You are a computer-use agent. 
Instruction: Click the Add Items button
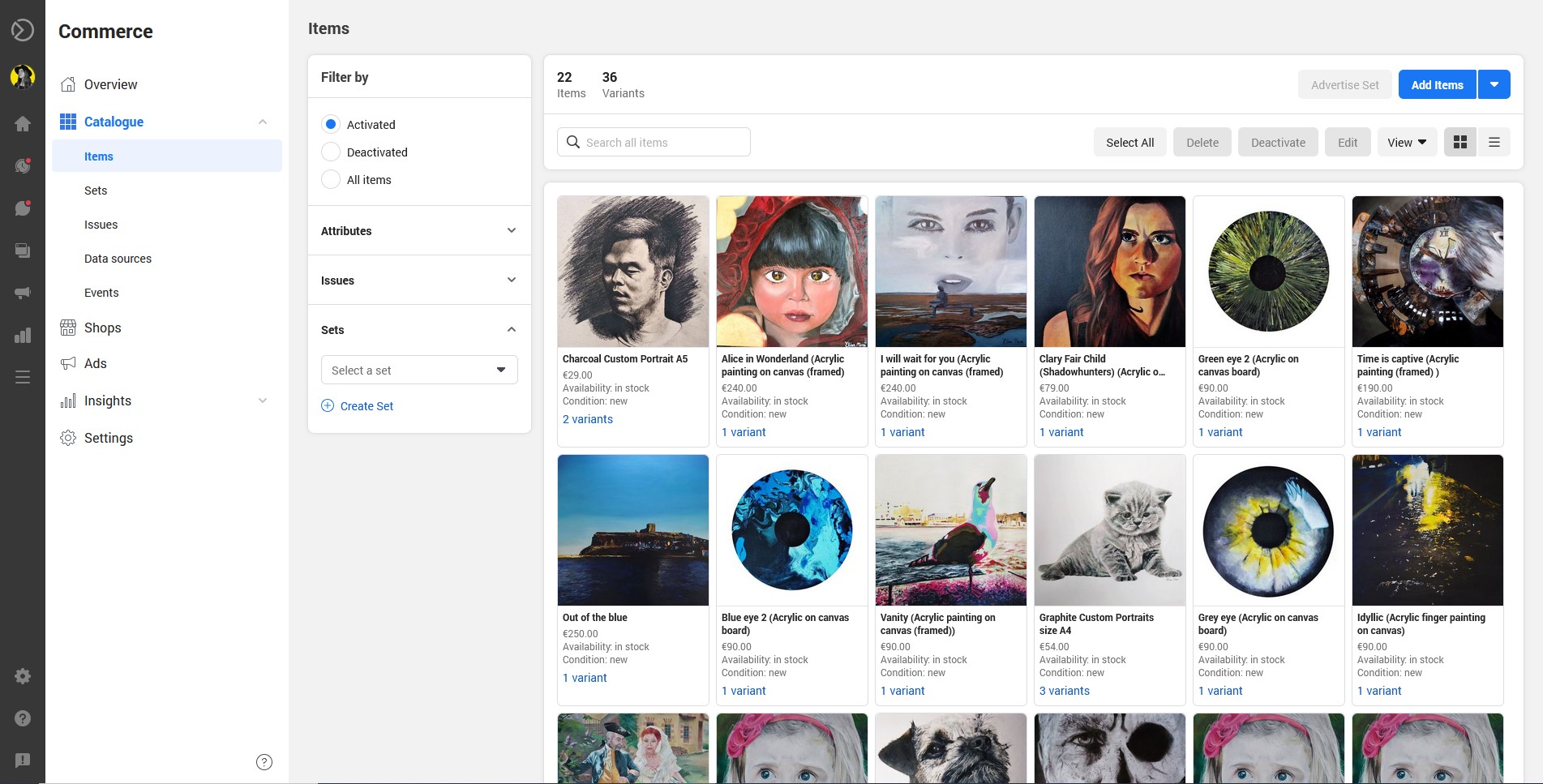tap(1437, 84)
